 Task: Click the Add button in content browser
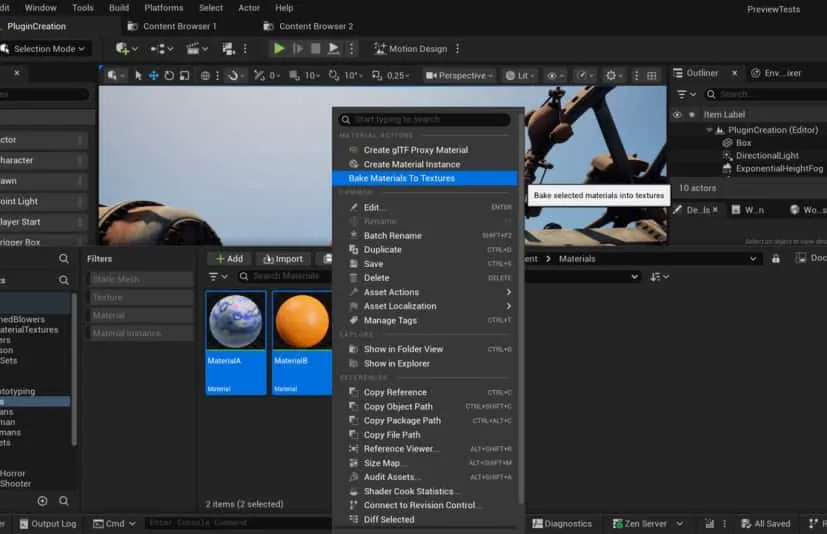click(229, 259)
